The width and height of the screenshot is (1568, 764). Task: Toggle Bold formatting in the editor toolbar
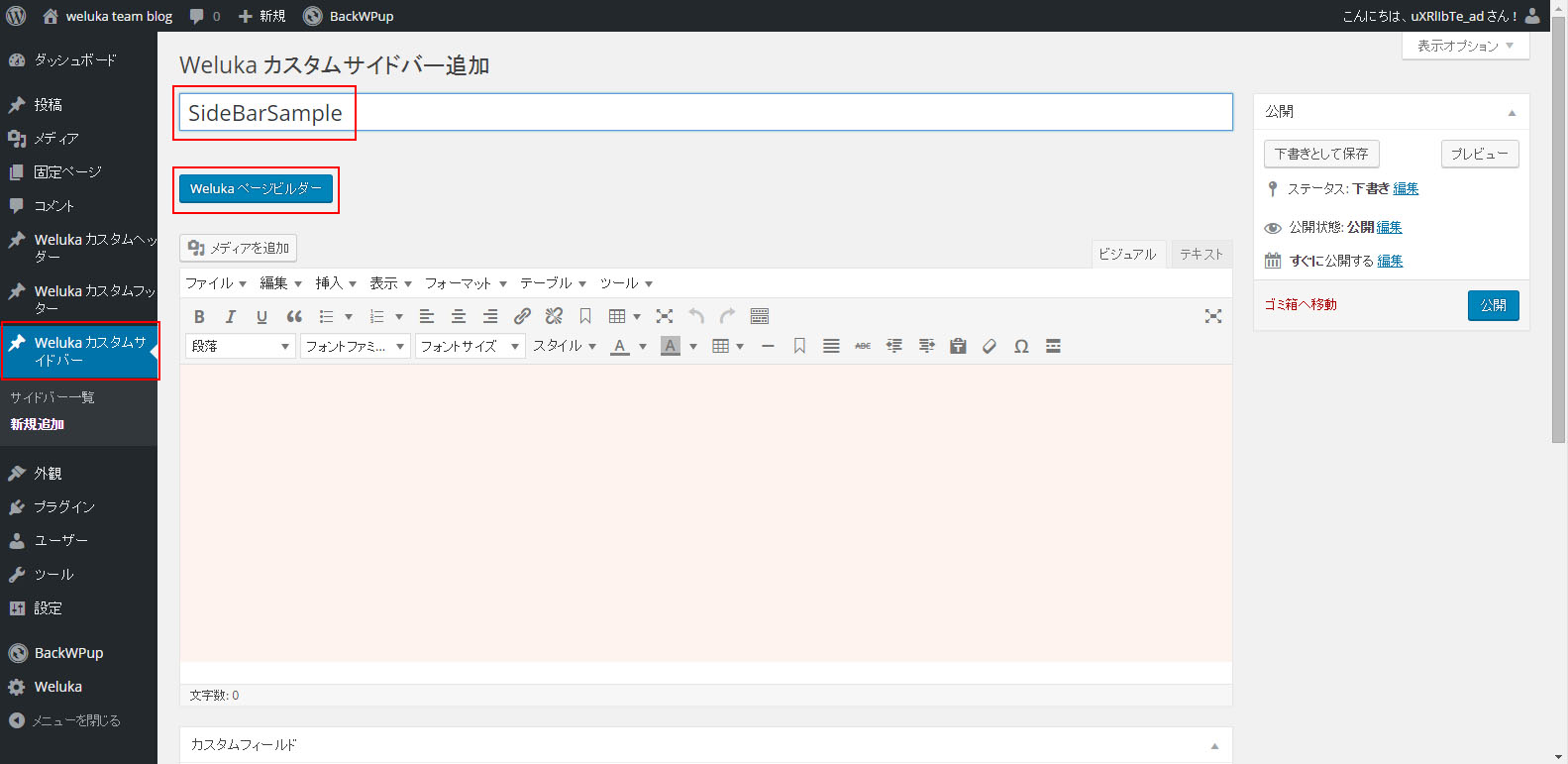199,316
